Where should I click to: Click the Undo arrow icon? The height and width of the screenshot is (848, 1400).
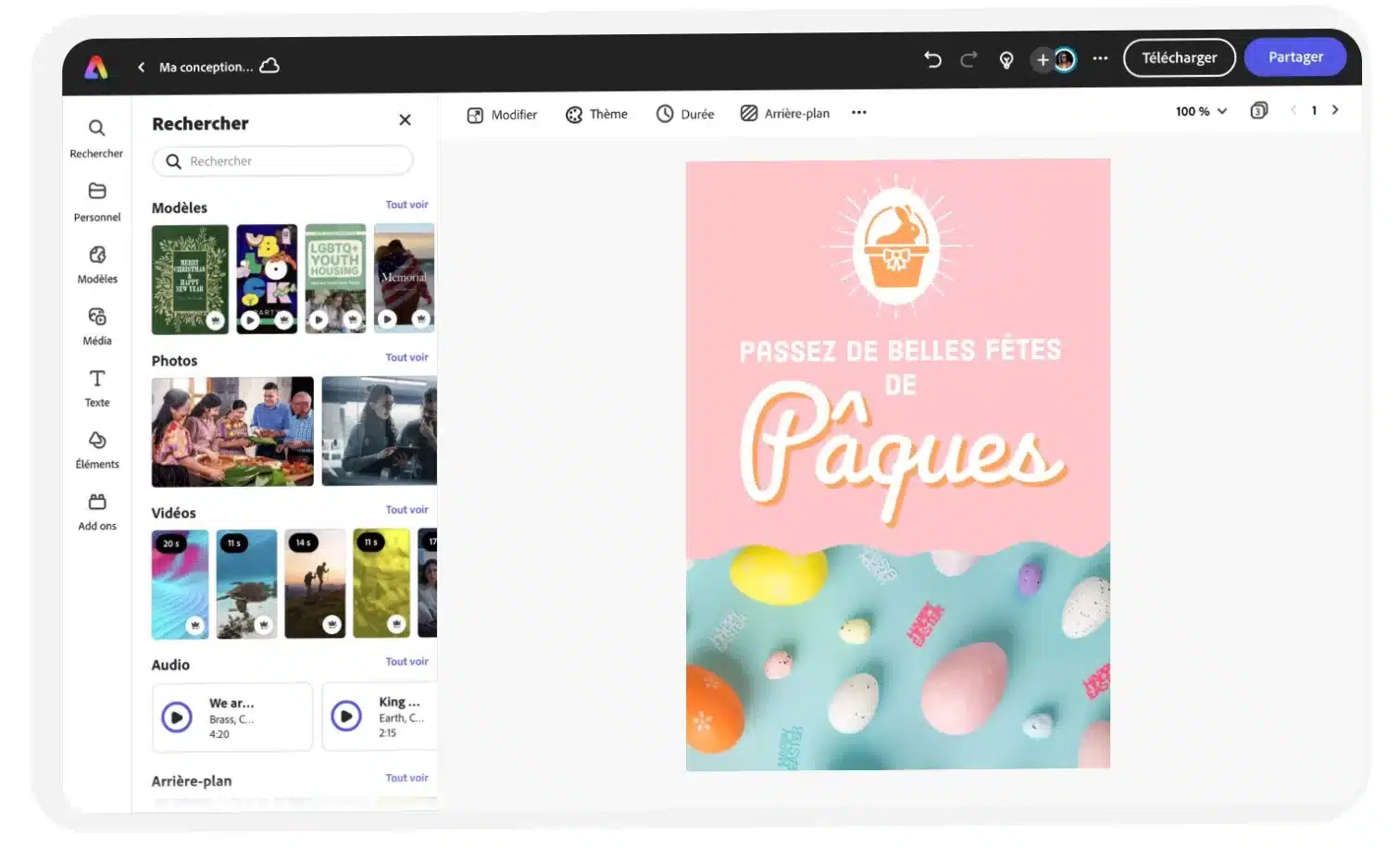(x=932, y=60)
